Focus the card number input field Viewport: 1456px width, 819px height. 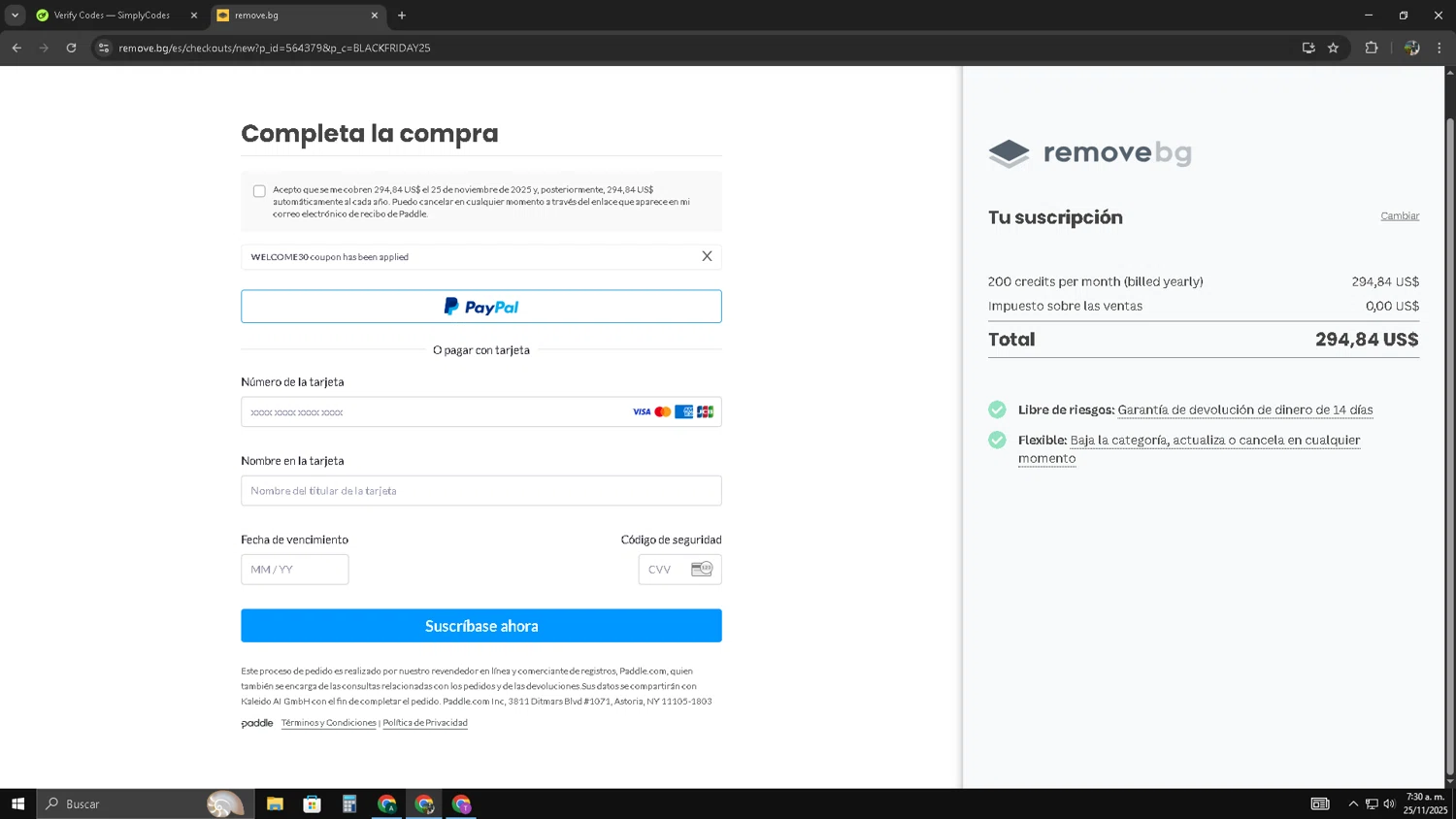(481, 411)
